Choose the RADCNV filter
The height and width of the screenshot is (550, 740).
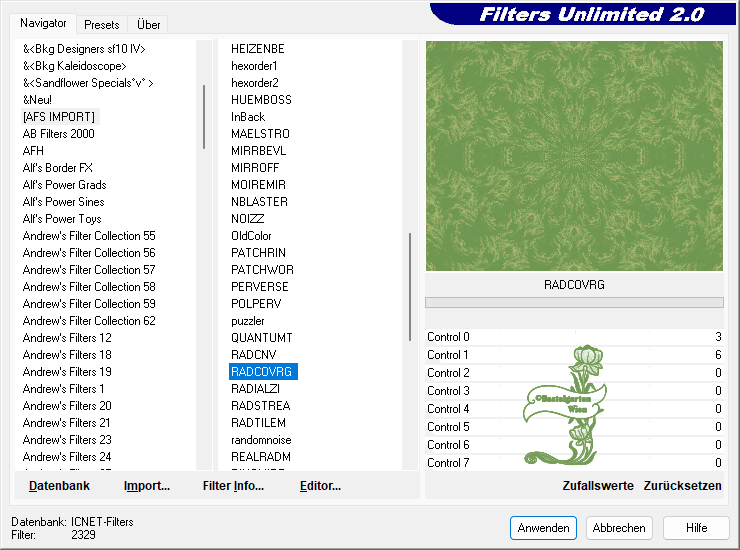tap(254, 355)
